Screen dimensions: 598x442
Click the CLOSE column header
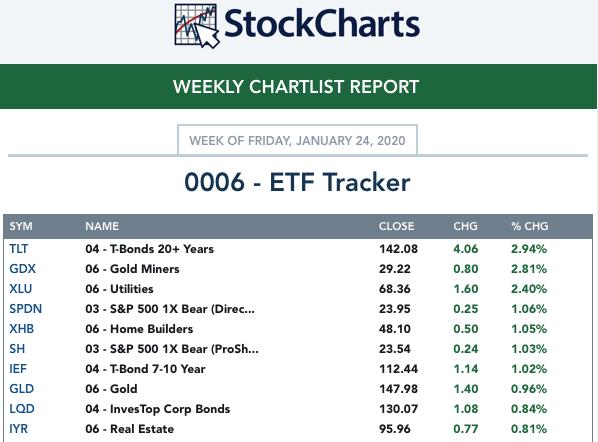click(x=396, y=226)
